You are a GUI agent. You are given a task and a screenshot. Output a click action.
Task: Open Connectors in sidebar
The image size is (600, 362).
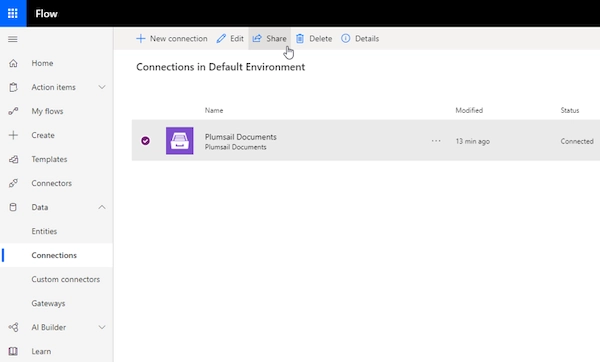coord(51,183)
